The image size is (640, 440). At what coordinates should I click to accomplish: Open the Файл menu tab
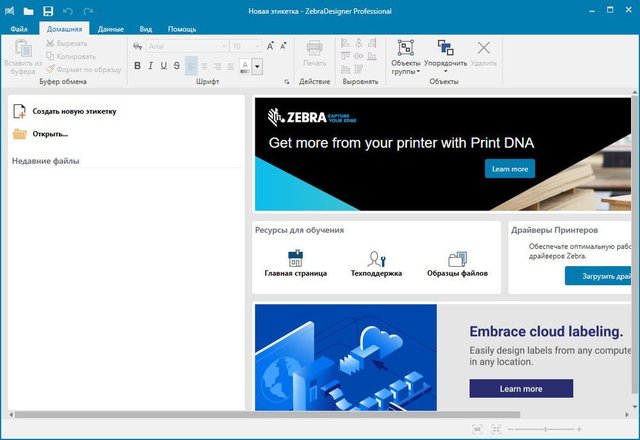19,30
